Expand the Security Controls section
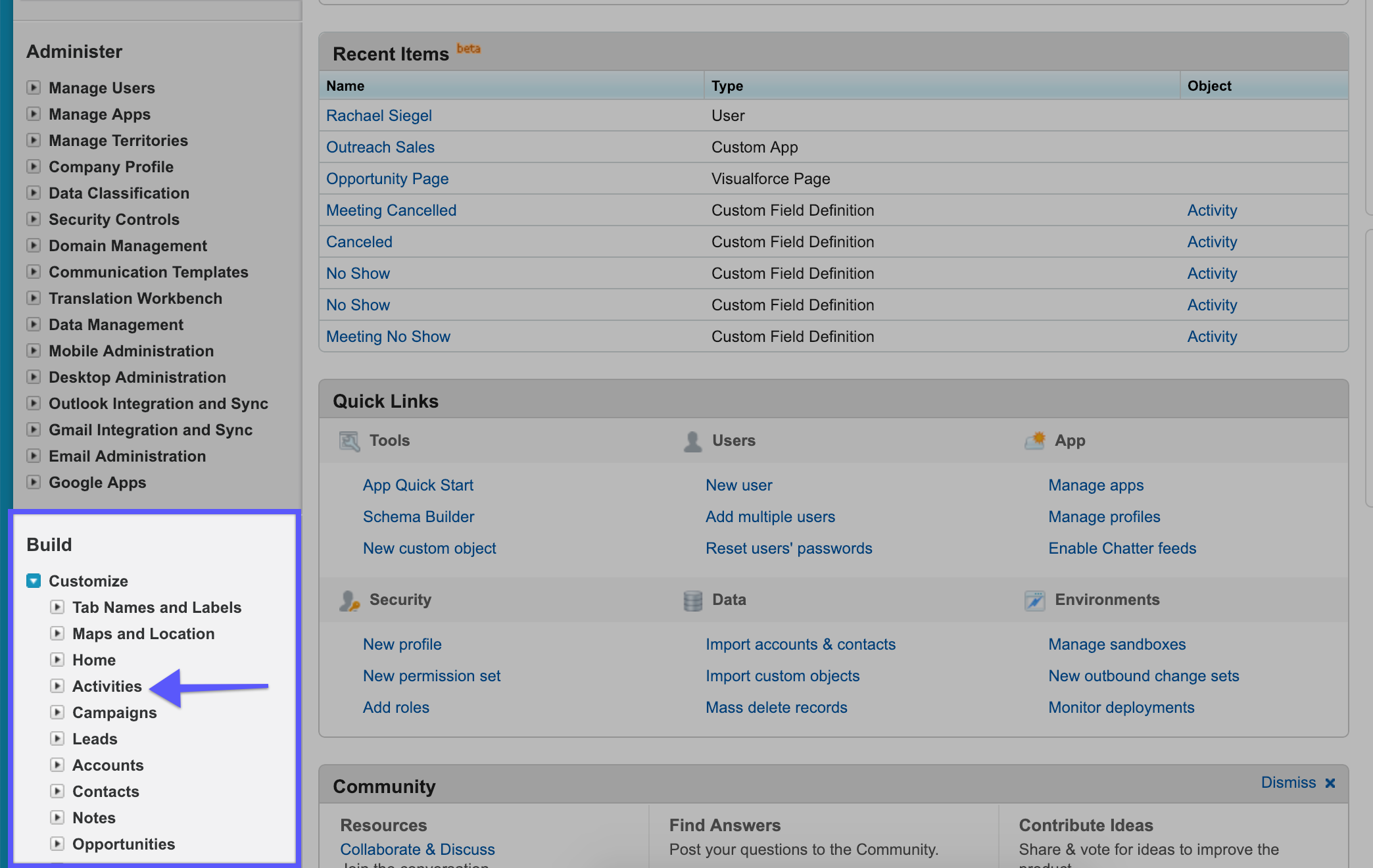Screen dimensions: 1373x868 point(34,219)
